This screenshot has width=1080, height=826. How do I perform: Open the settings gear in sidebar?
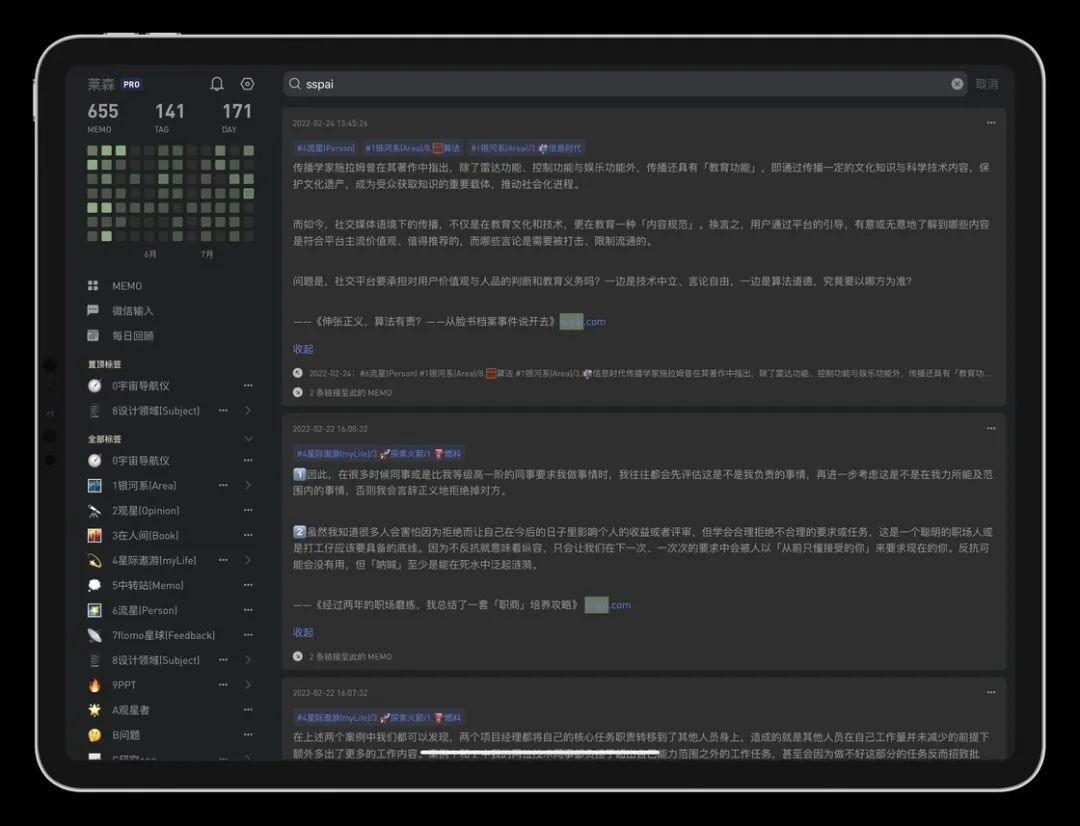pyautogui.click(x=247, y=84)
